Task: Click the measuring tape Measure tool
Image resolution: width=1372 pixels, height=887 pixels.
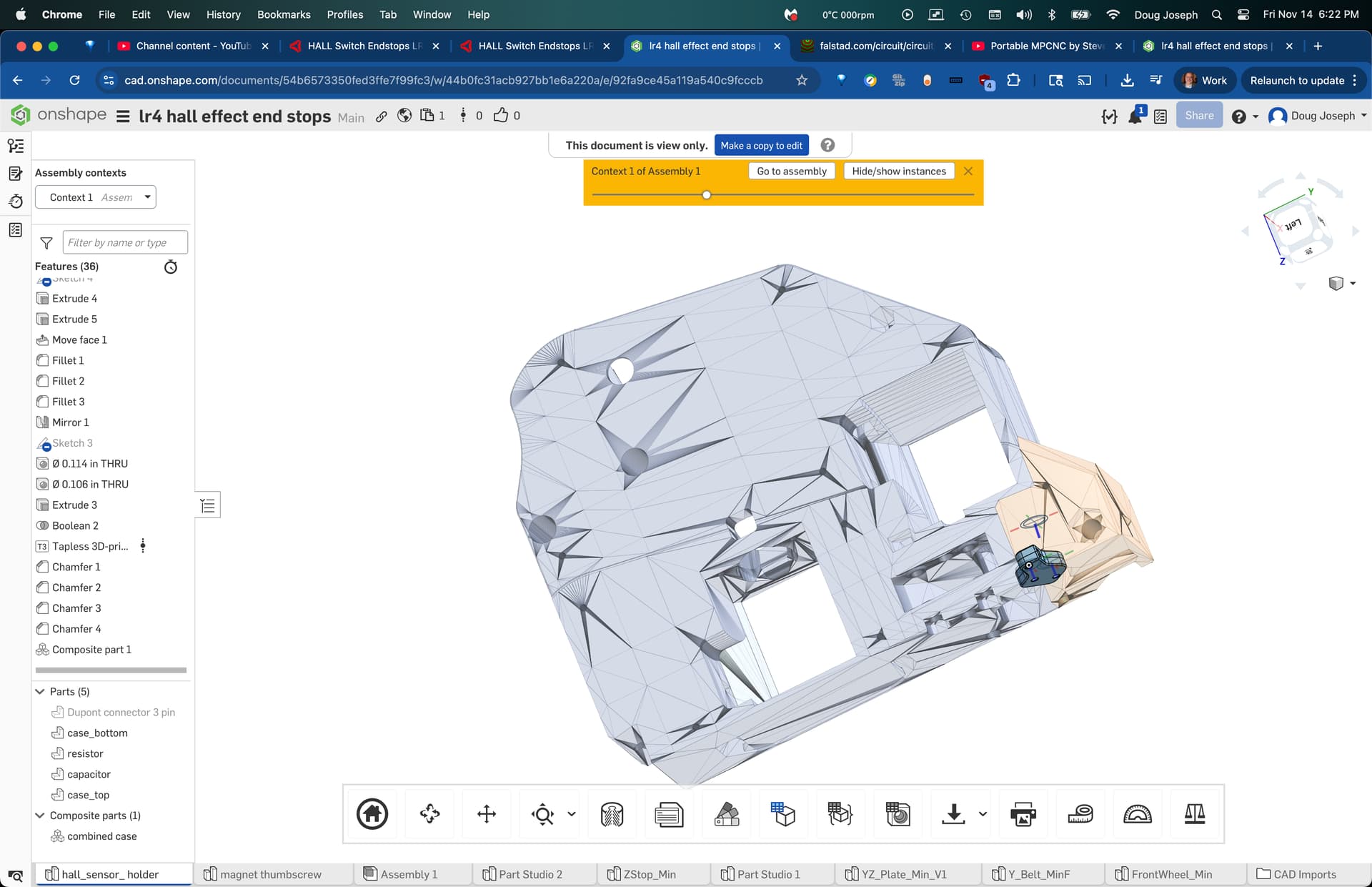Action: coord(1080,813)
